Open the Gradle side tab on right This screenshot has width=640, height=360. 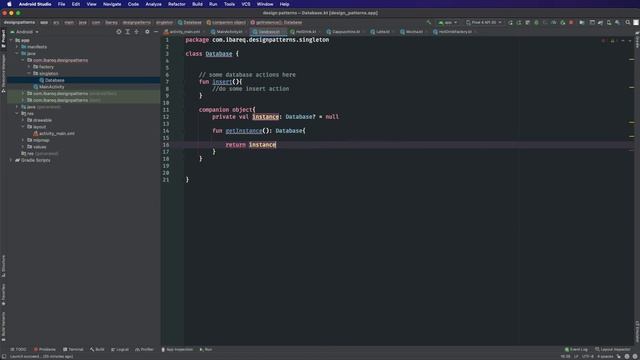[637, 39]
